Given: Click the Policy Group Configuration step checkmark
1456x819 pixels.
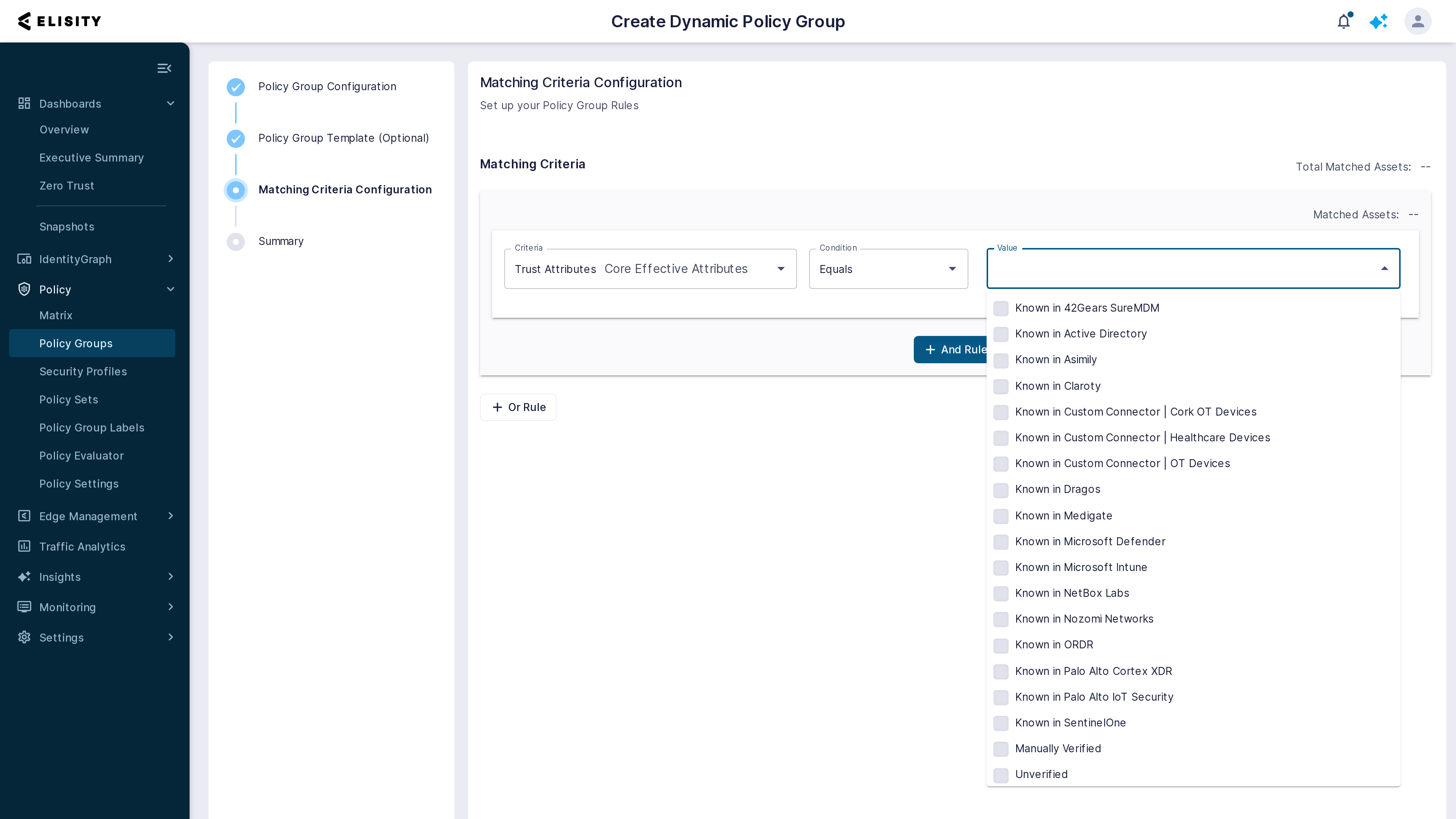Looking at the screenshot, I should [x=236, y=87].
